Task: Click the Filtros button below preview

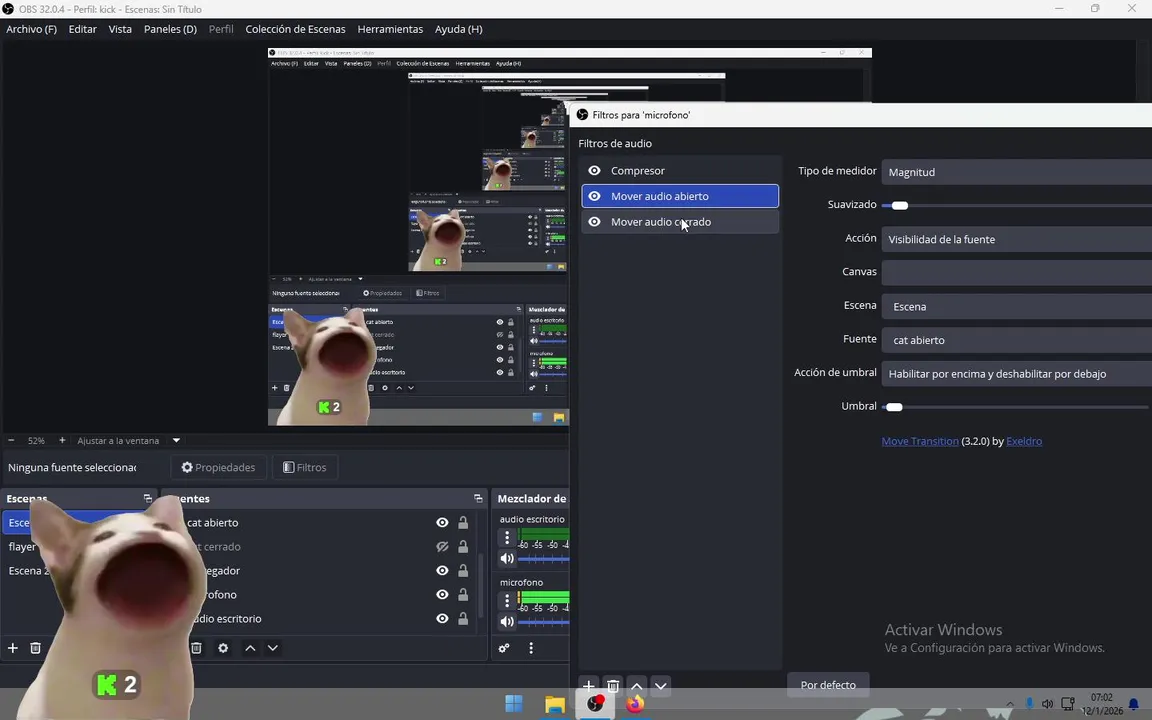Action: tap(305, 467)
